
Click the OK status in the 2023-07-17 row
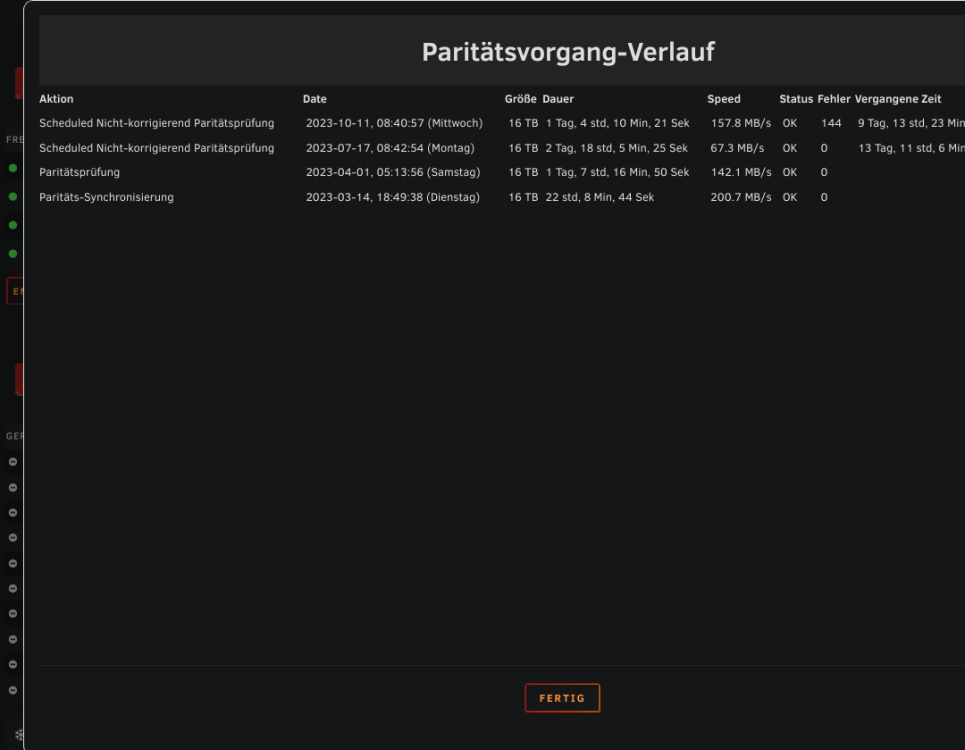790,148
